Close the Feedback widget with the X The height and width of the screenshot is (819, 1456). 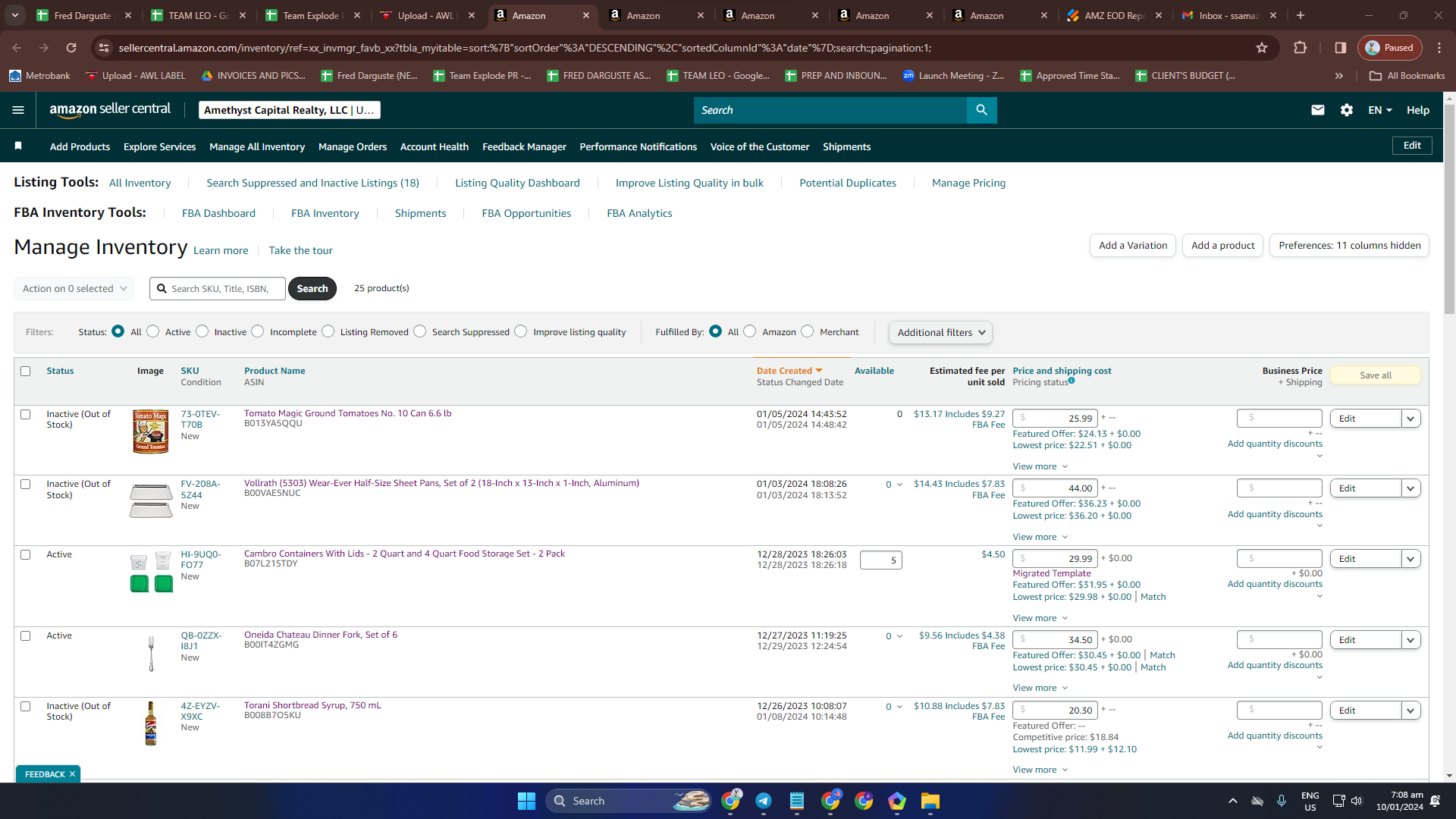point(72,774)
